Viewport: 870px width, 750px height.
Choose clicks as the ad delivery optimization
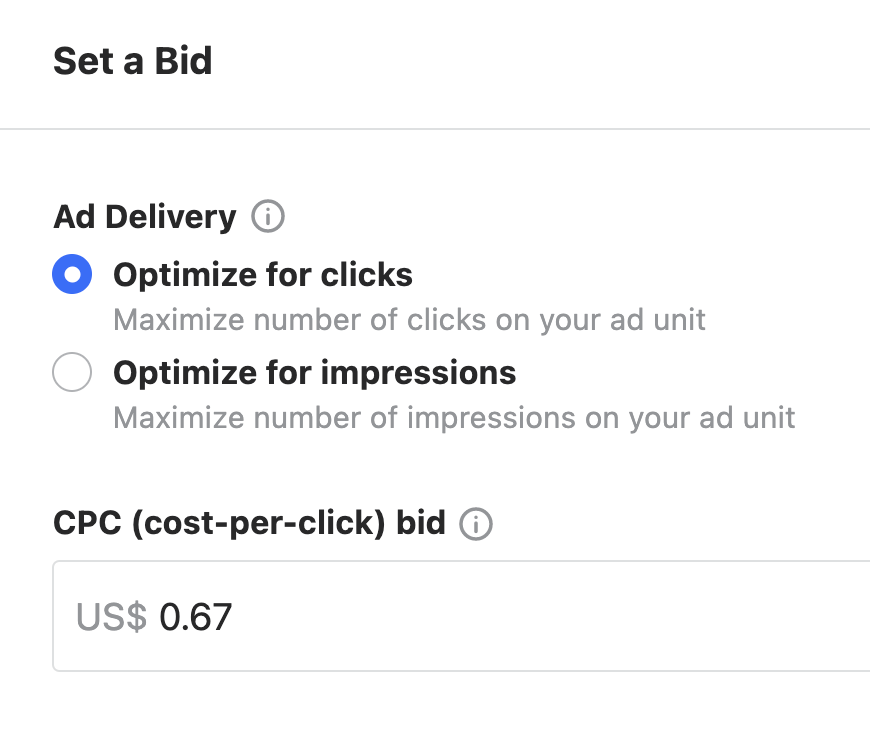(71, 274)
